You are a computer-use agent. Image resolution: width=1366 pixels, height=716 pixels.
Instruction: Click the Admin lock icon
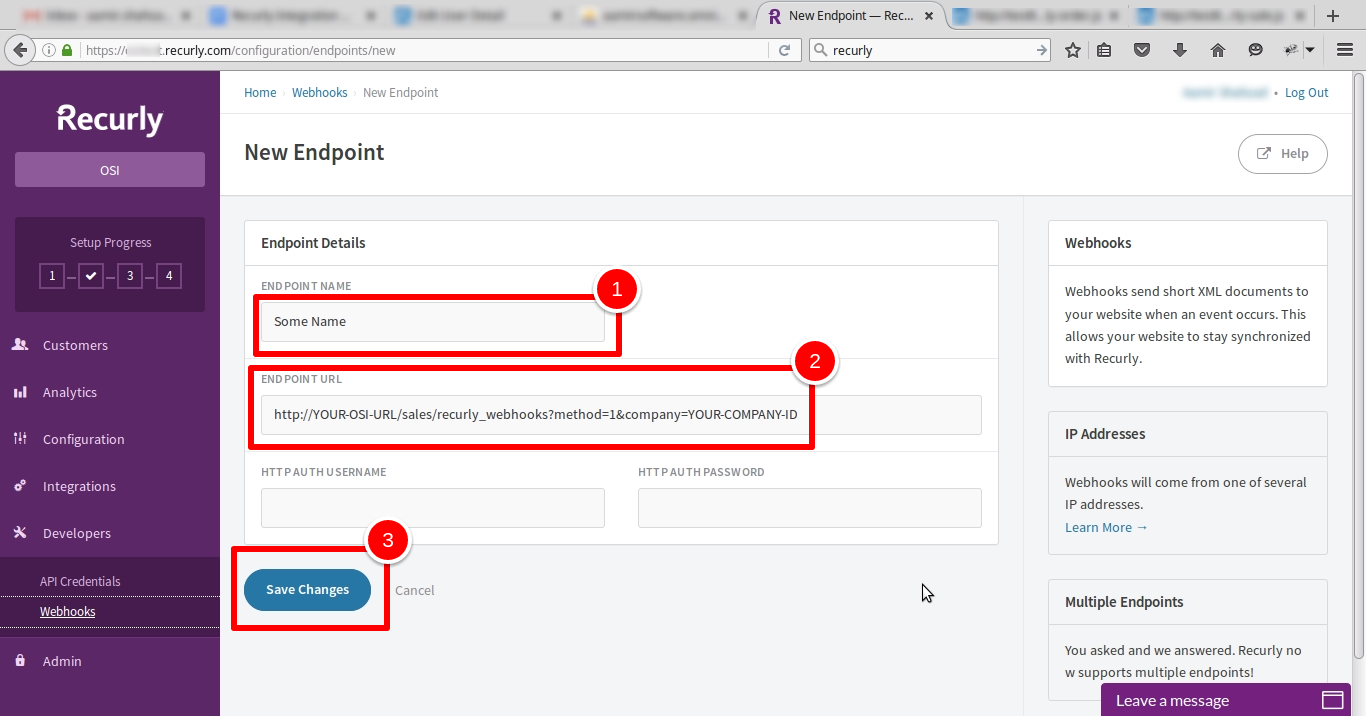(x=20, y=661)
